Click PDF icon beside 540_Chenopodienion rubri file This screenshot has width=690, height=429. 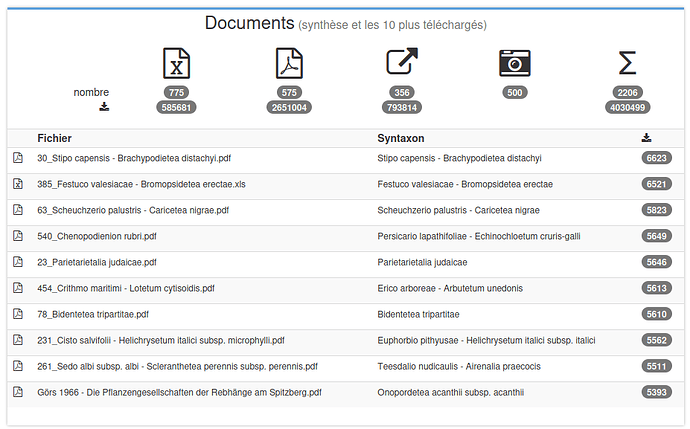click(18, 235)
